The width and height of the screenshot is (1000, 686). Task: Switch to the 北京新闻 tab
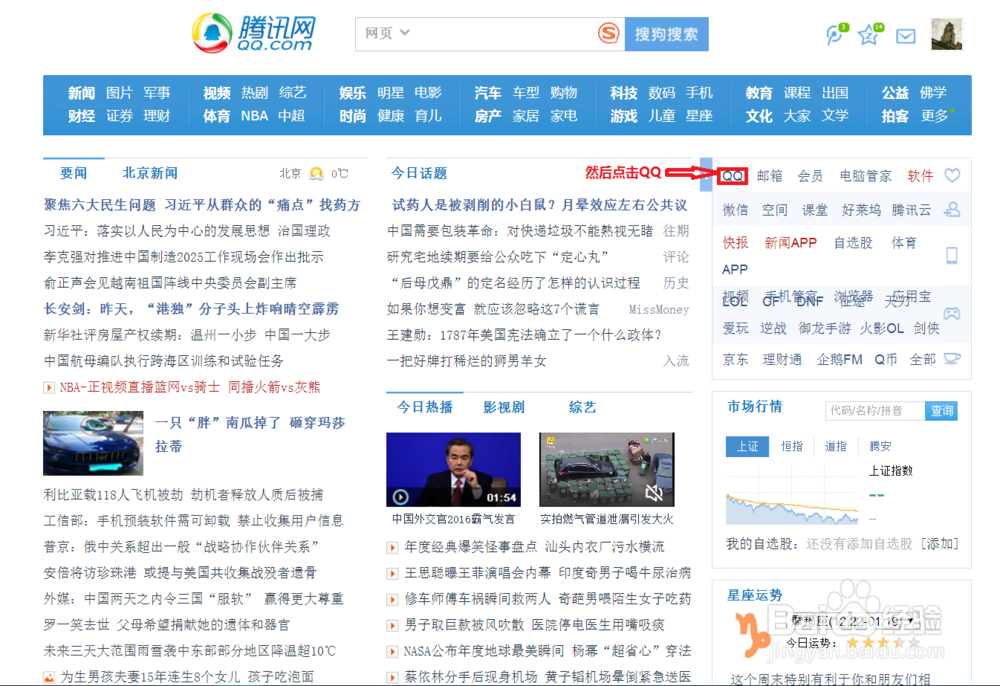click(148, 172)
